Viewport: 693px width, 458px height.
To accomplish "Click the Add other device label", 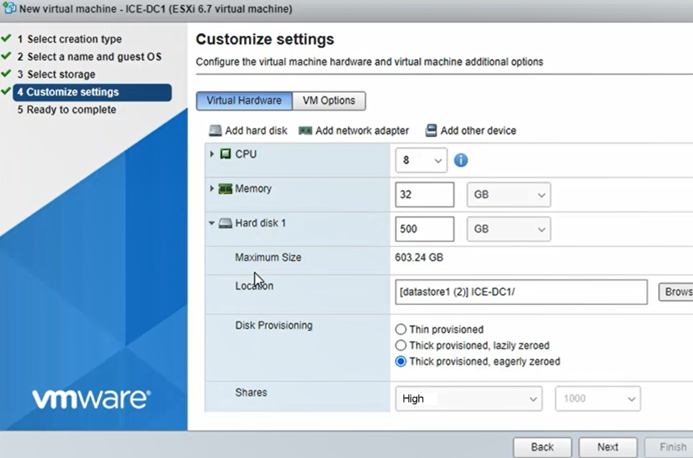I will [x=478, y=131].
